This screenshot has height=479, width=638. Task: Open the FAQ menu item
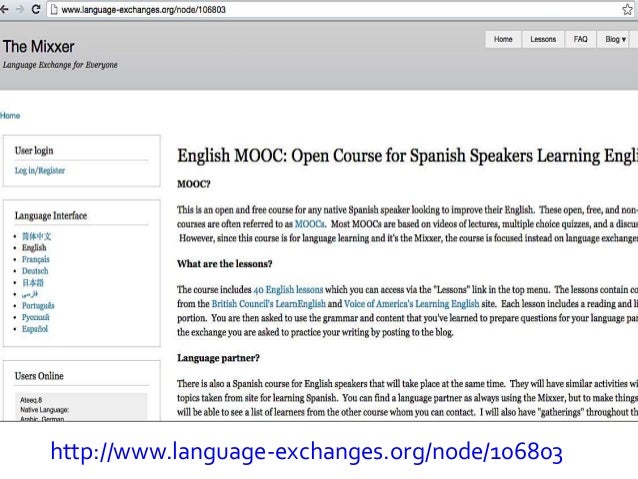[580, 39]
